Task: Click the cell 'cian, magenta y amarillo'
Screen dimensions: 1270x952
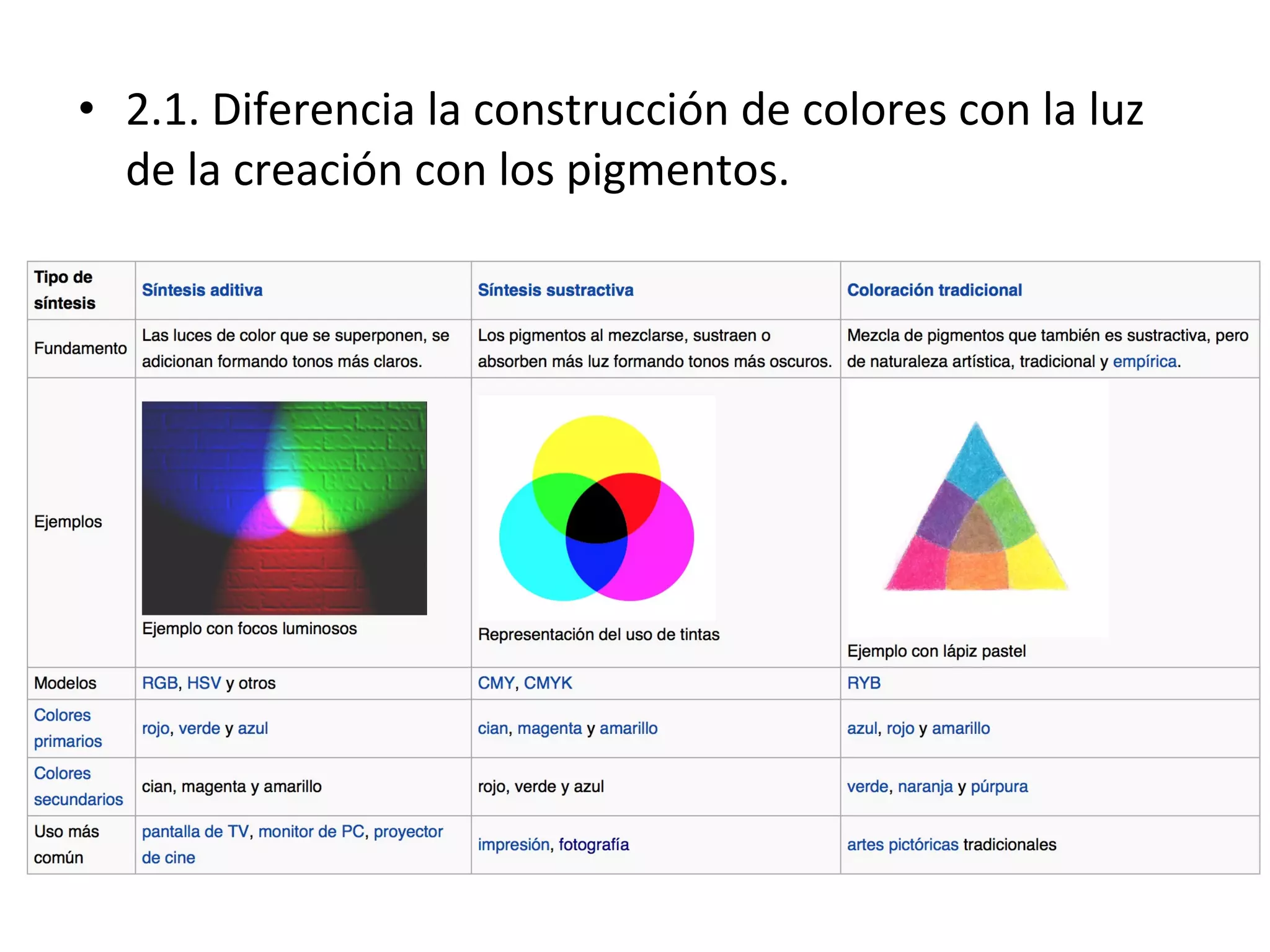Action: [231, 787]
